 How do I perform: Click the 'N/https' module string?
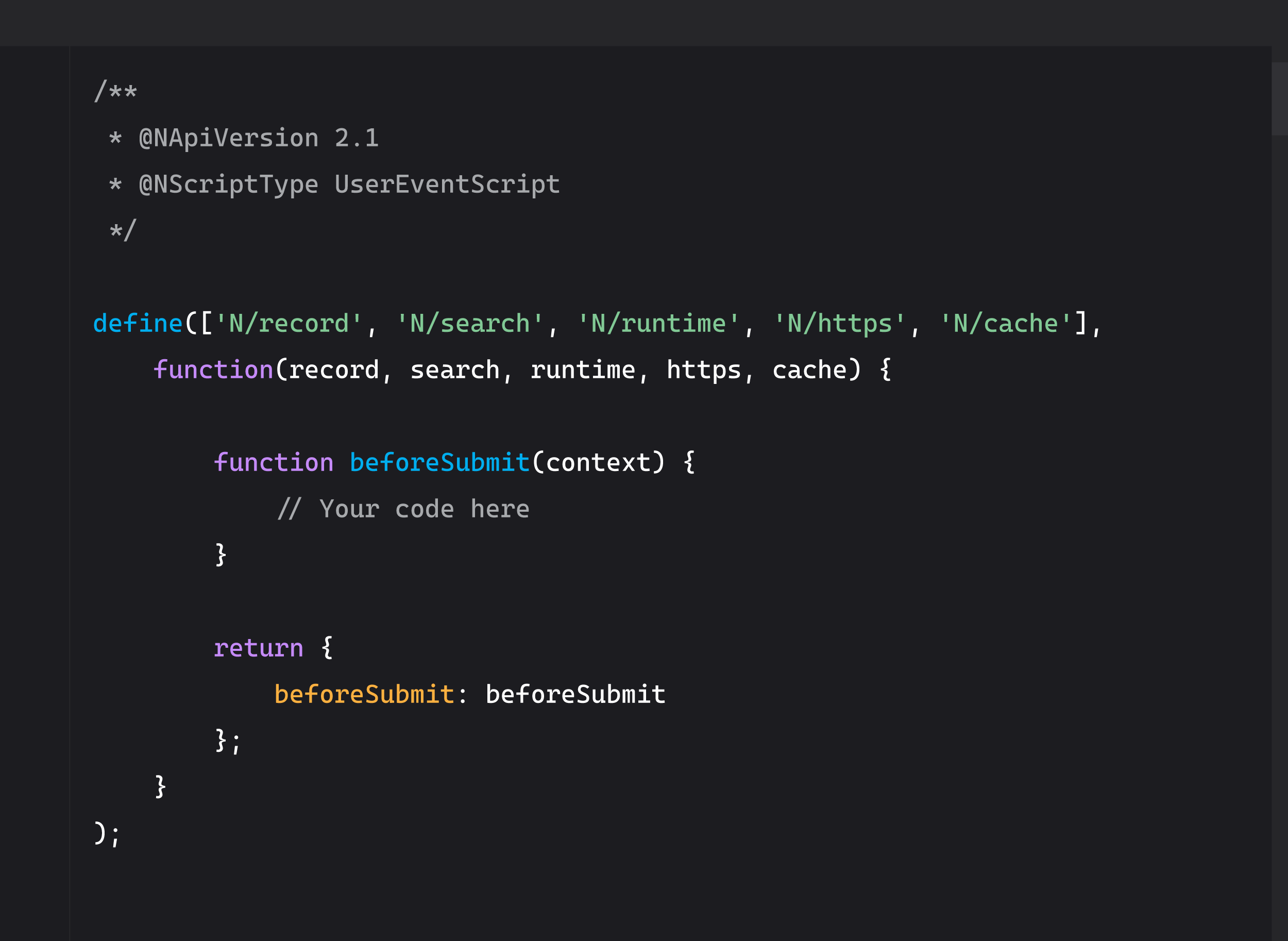click(839, 324)
